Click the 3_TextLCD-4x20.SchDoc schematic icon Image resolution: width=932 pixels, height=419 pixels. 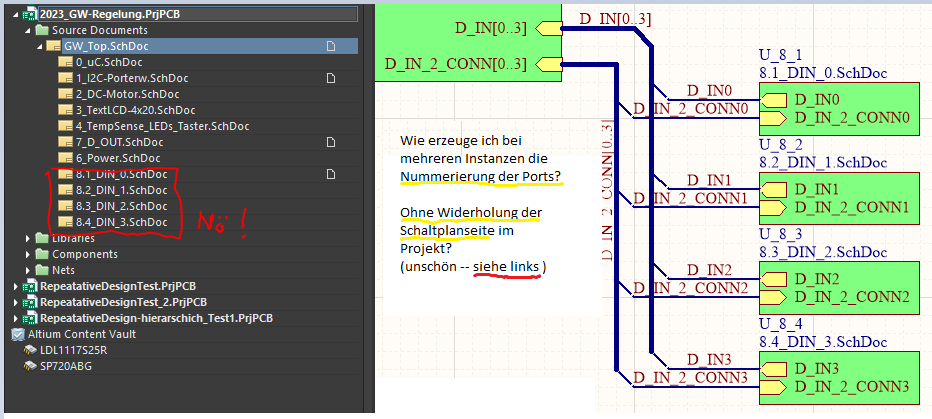pyautogui.click(x=64, y=110)
